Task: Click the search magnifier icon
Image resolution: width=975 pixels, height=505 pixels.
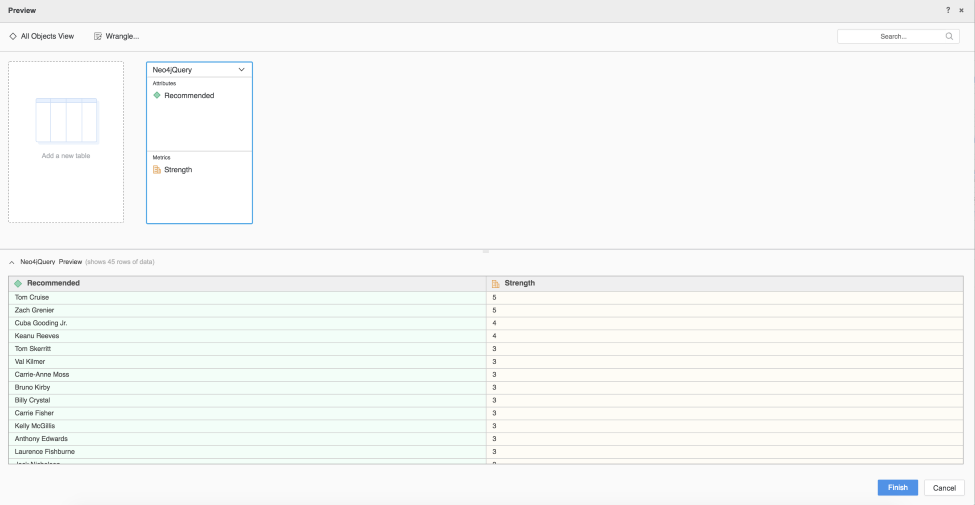Action: [x=949, y=36]
